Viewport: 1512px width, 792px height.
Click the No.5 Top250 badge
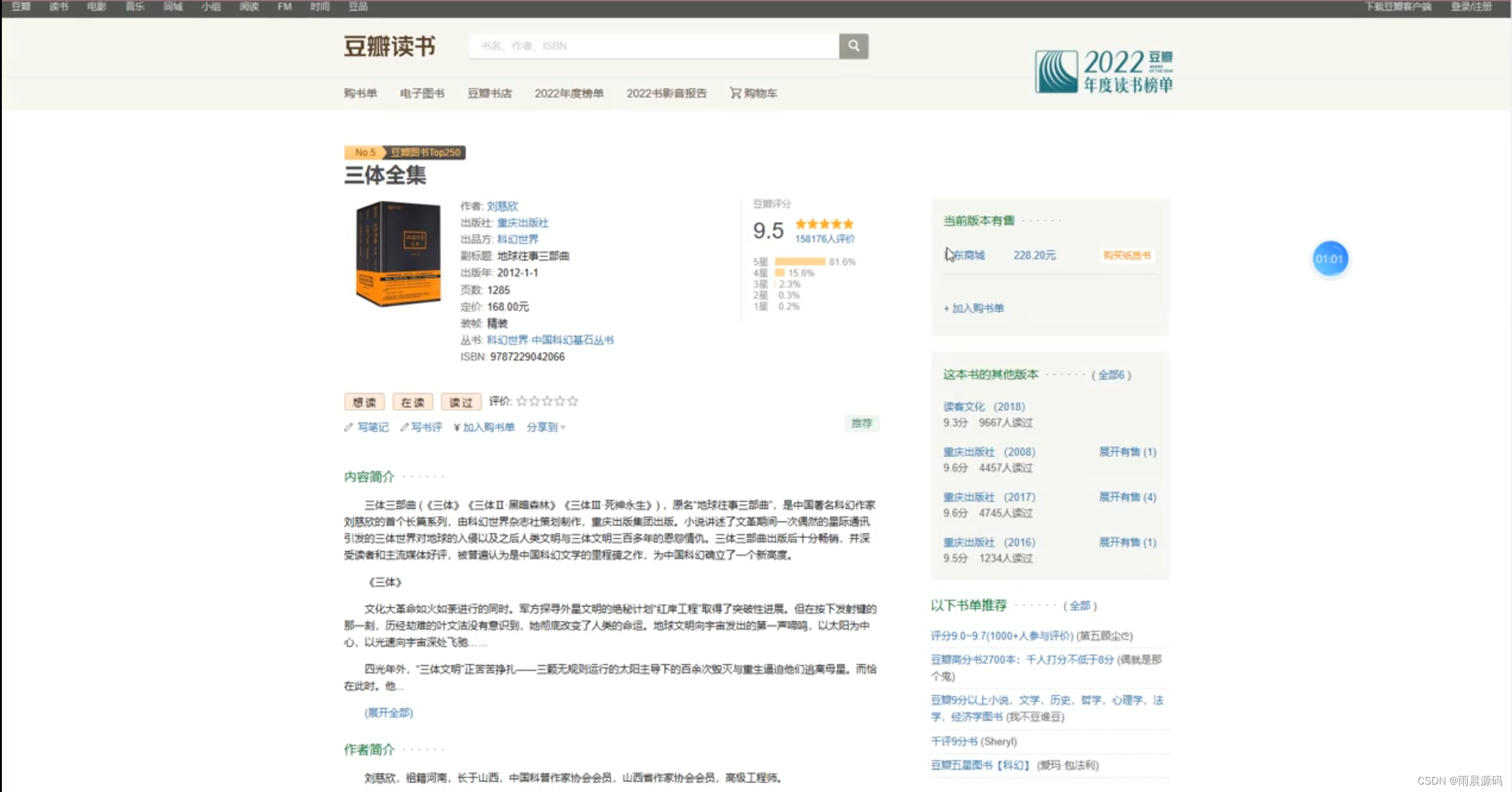coord(405,152)
